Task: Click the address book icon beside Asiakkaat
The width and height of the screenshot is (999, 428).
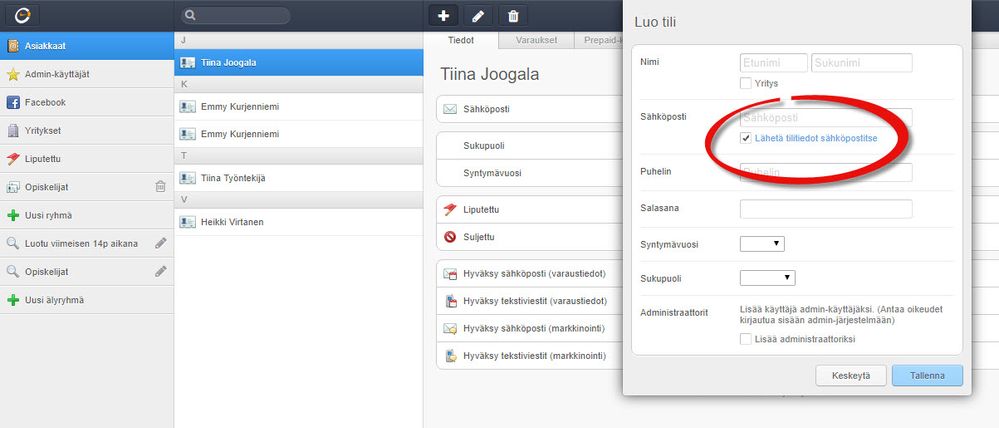Action: 13,46
